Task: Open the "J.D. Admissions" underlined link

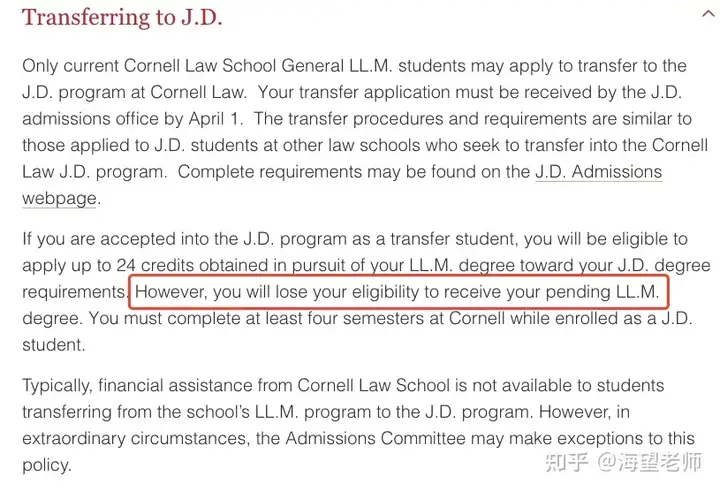Action: coord(598,172)
